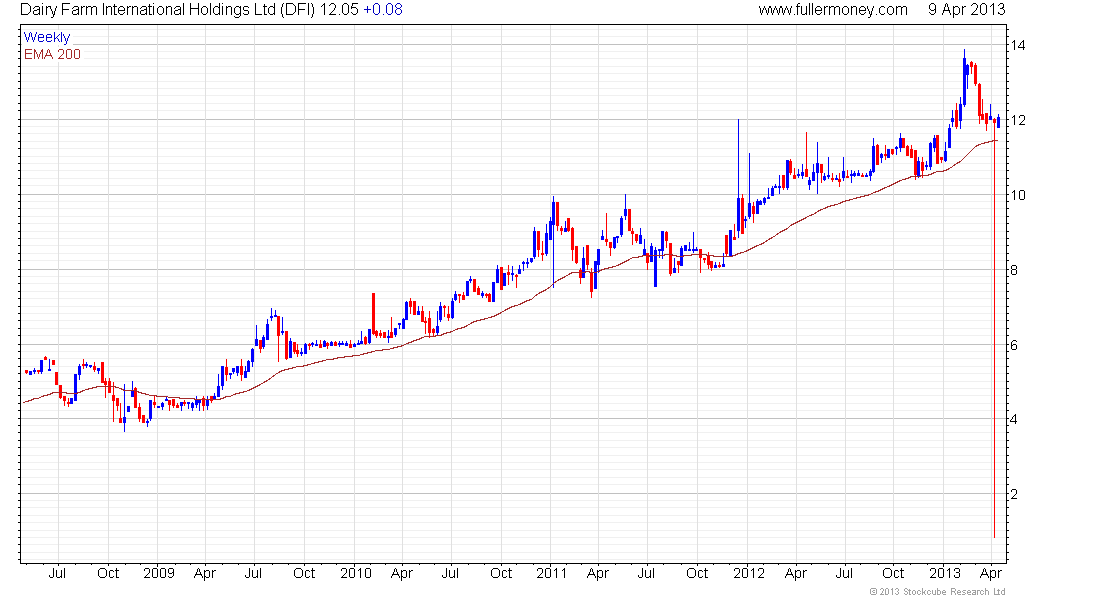Click the x-axis label '2012'
Image resolution: width=1100 pixels, height=600 pixels.
click(x=749, y=573)
